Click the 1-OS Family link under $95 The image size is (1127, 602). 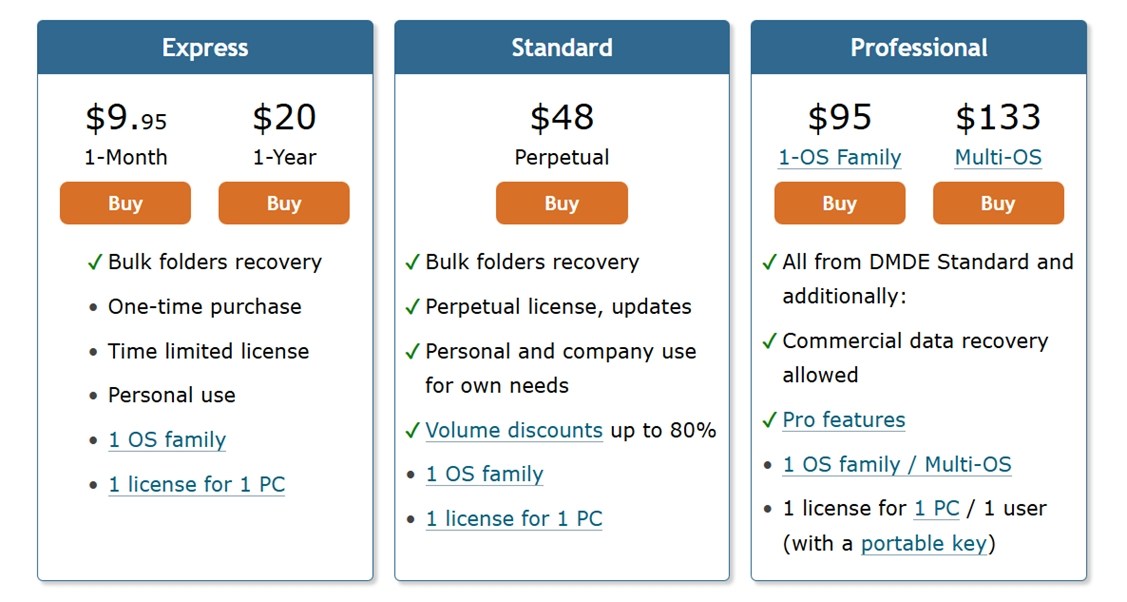coord(840,157)
